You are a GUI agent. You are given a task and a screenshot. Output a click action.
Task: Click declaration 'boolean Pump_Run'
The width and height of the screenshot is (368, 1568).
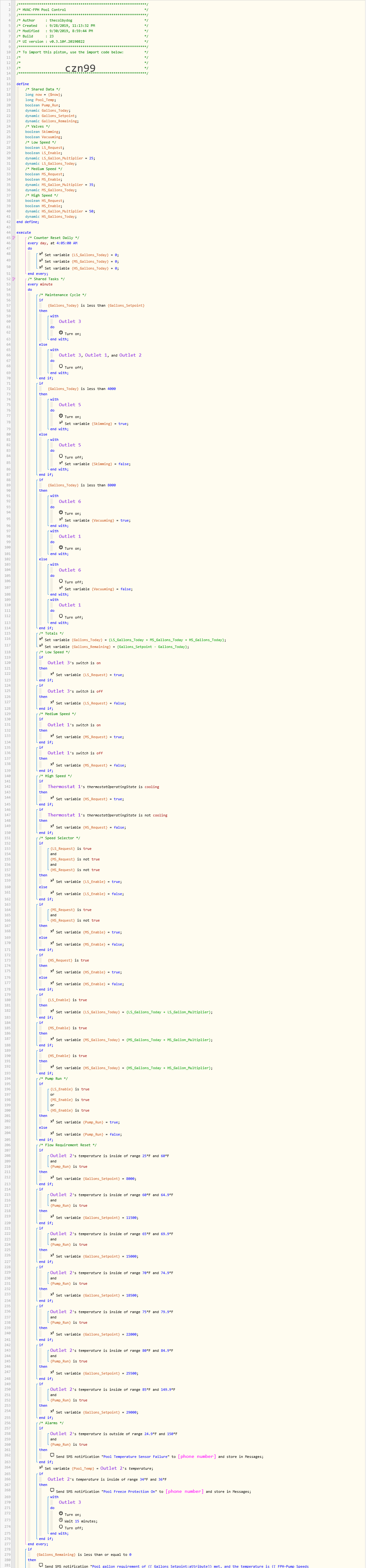[43, 105]
